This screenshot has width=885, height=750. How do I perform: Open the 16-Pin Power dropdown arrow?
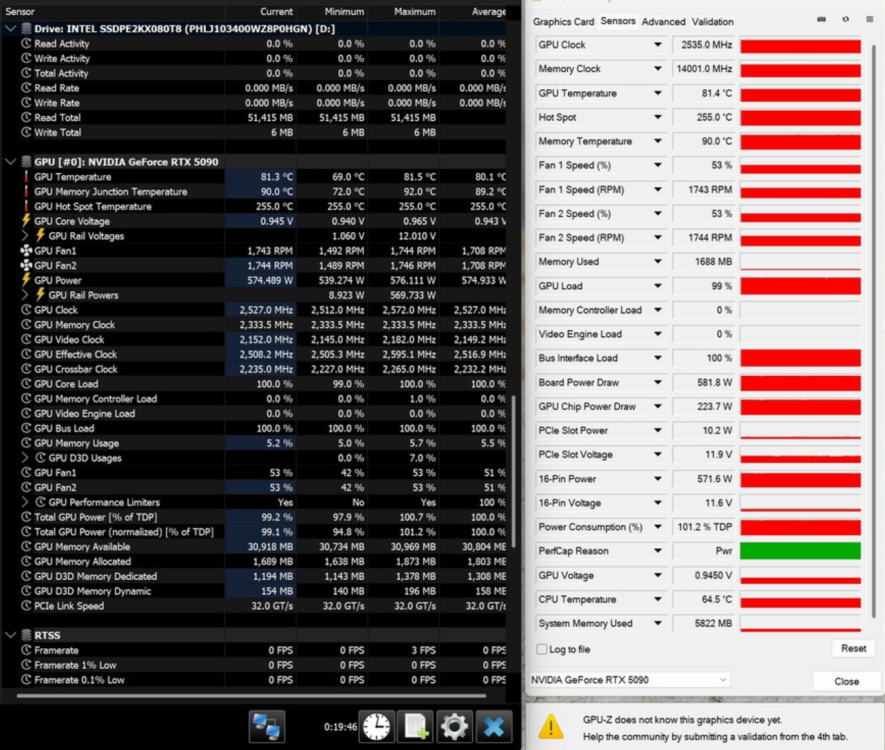658,479
